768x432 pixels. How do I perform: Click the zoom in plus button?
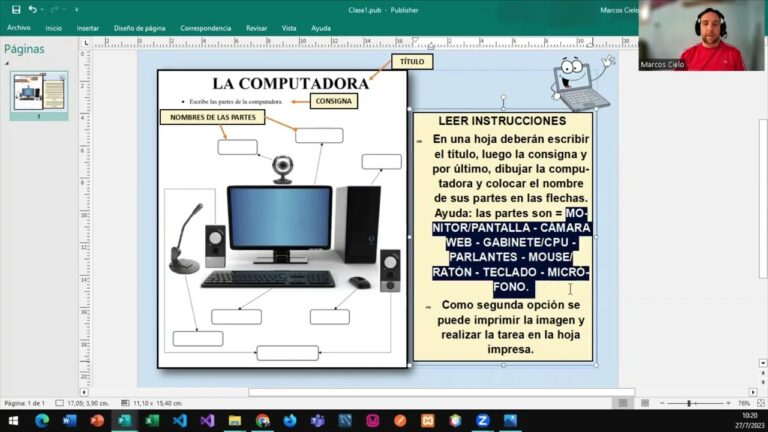[728, 403]
